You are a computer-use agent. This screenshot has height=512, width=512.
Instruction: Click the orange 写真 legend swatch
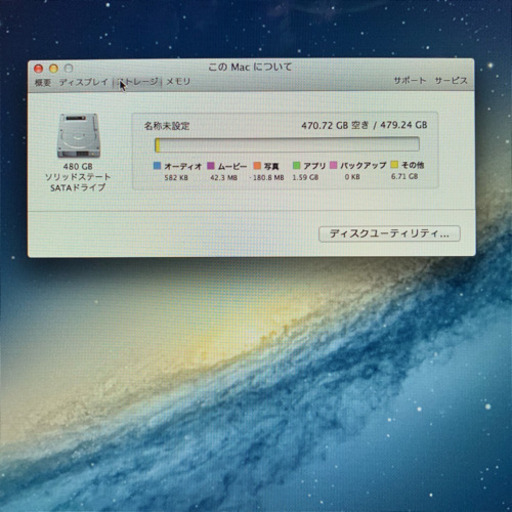tap(257, 166)
